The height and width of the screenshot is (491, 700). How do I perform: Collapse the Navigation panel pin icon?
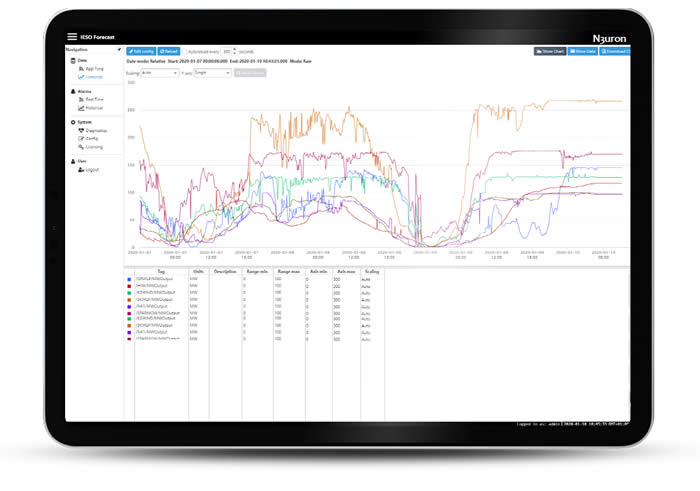pos(119,49)
